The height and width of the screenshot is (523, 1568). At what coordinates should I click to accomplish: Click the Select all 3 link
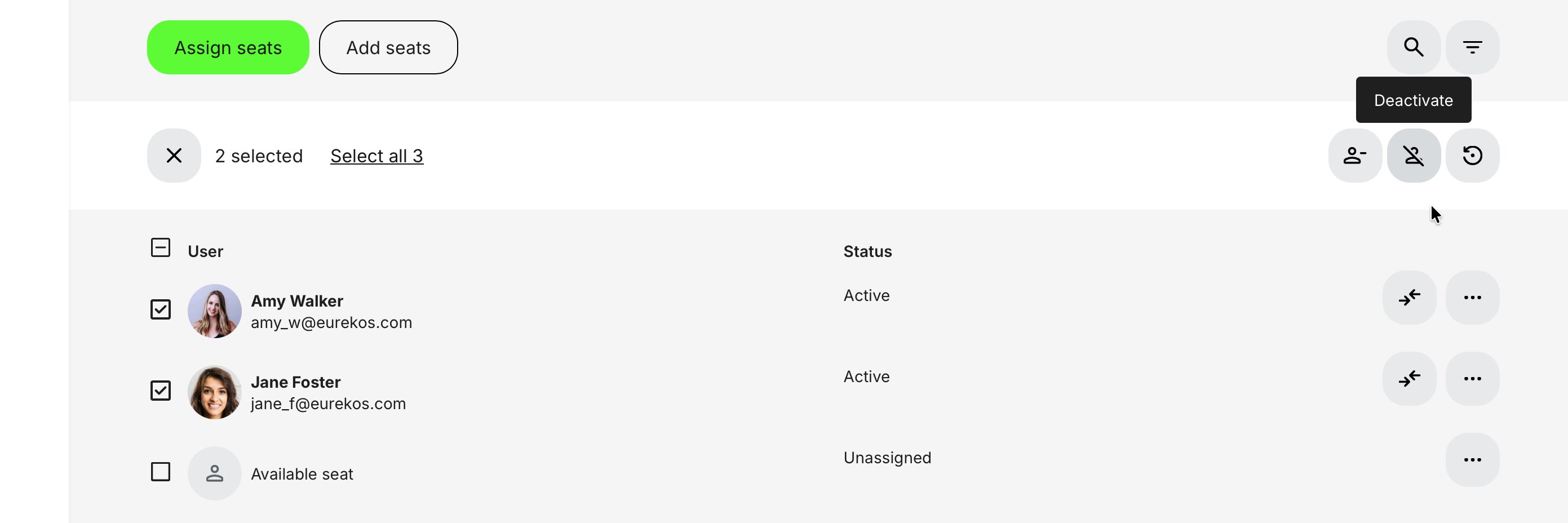click(x=376, y=155)
